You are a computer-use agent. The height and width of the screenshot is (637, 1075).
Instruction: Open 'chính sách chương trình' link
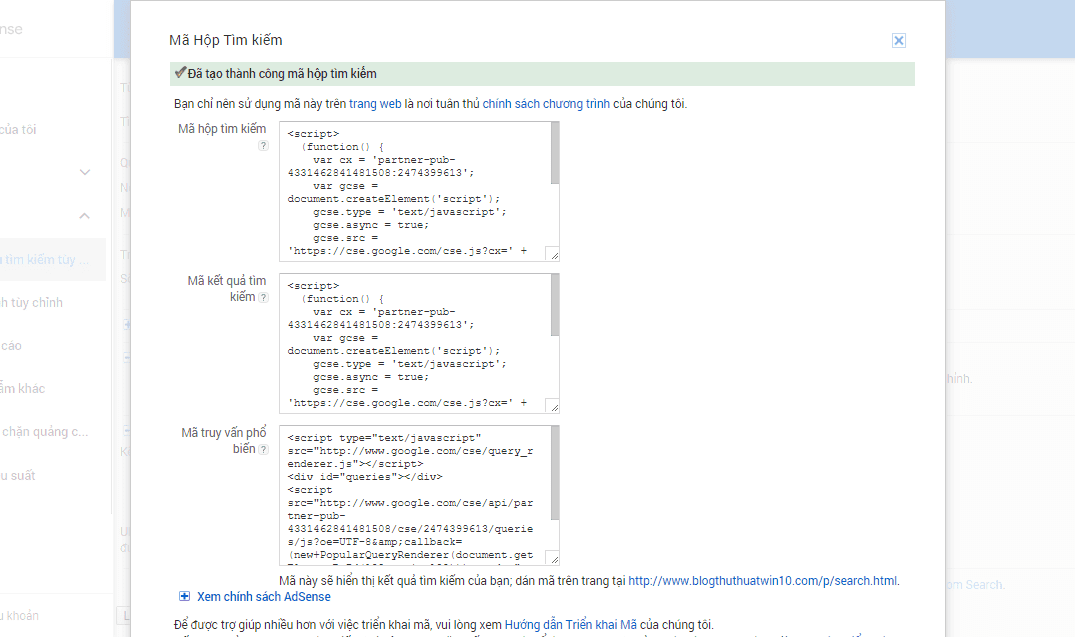(546, 104)
